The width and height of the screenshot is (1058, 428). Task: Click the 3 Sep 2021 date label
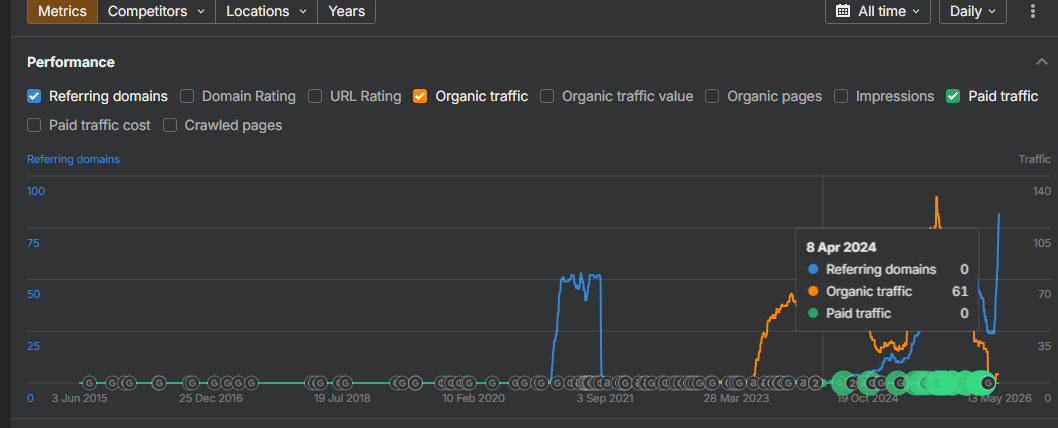click(605, 398)
